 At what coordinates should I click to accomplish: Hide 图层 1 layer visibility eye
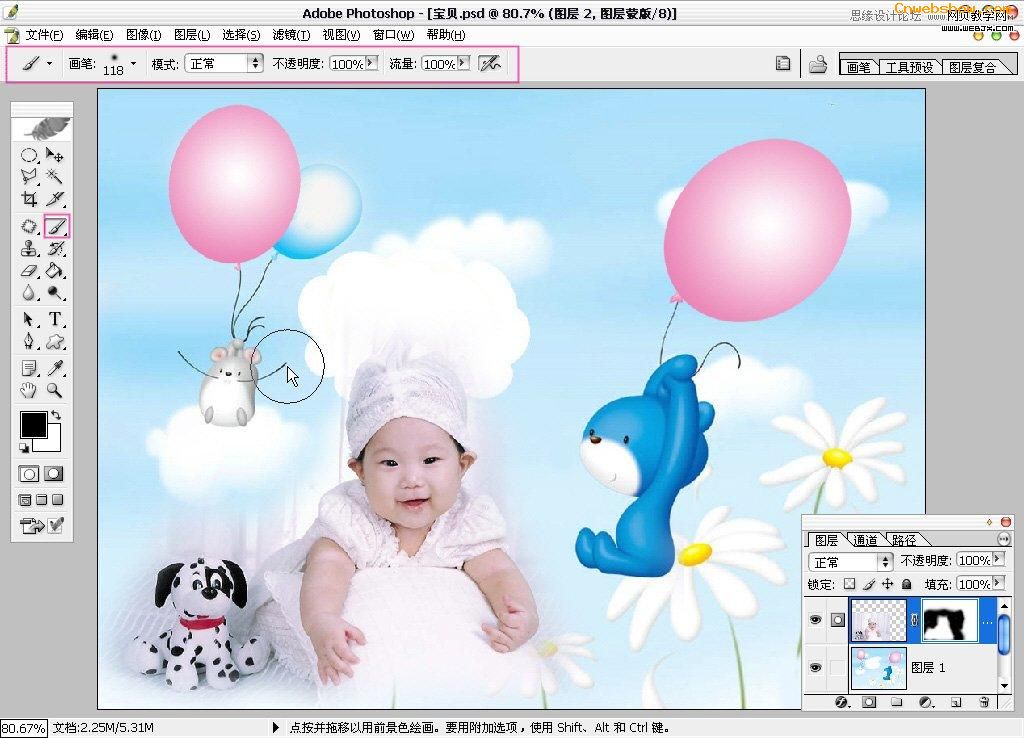coord(815,667)
